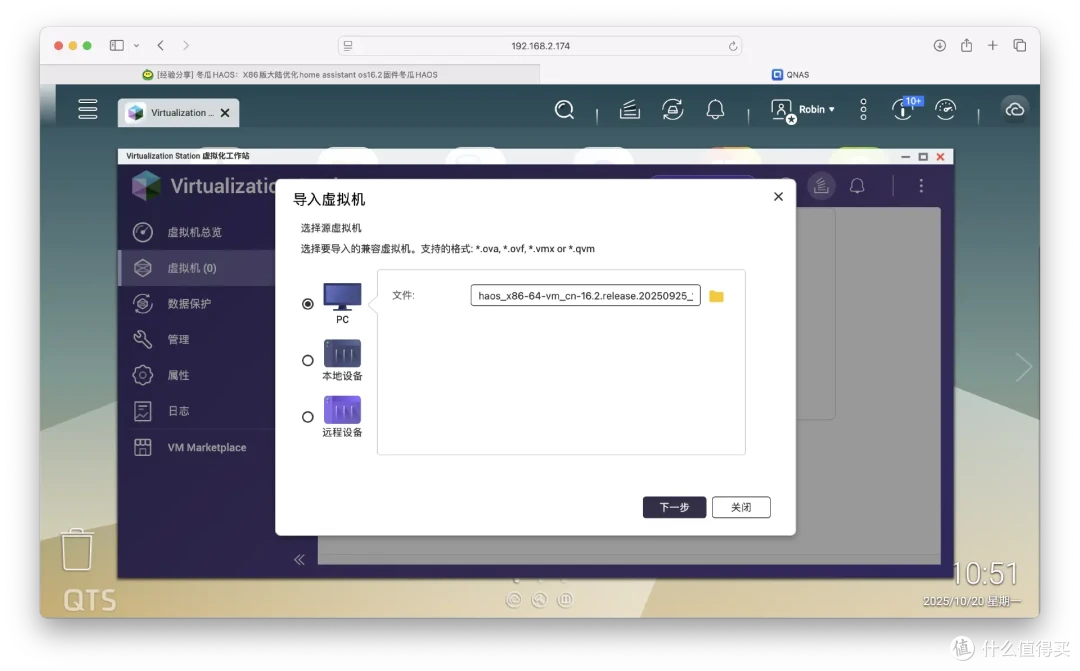1080x671 pixels.
Task: Open Virtualization Station three-dot menu
Action: 921,185
